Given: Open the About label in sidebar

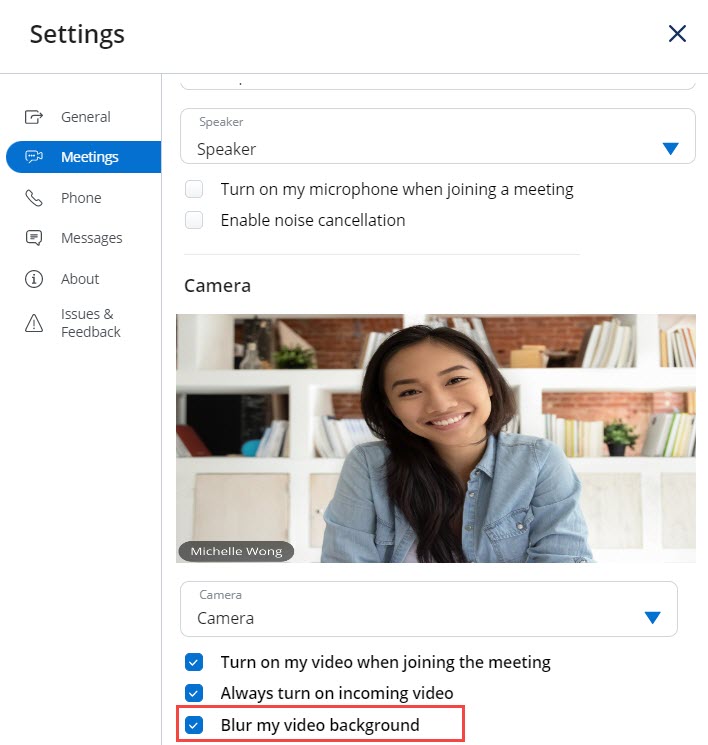Looking at the screenshot, I should coord(80,279).
